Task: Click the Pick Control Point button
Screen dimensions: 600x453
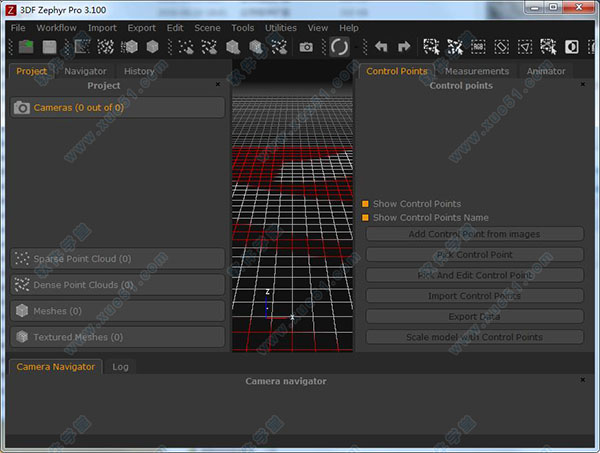Action: [x=474, y=255]
